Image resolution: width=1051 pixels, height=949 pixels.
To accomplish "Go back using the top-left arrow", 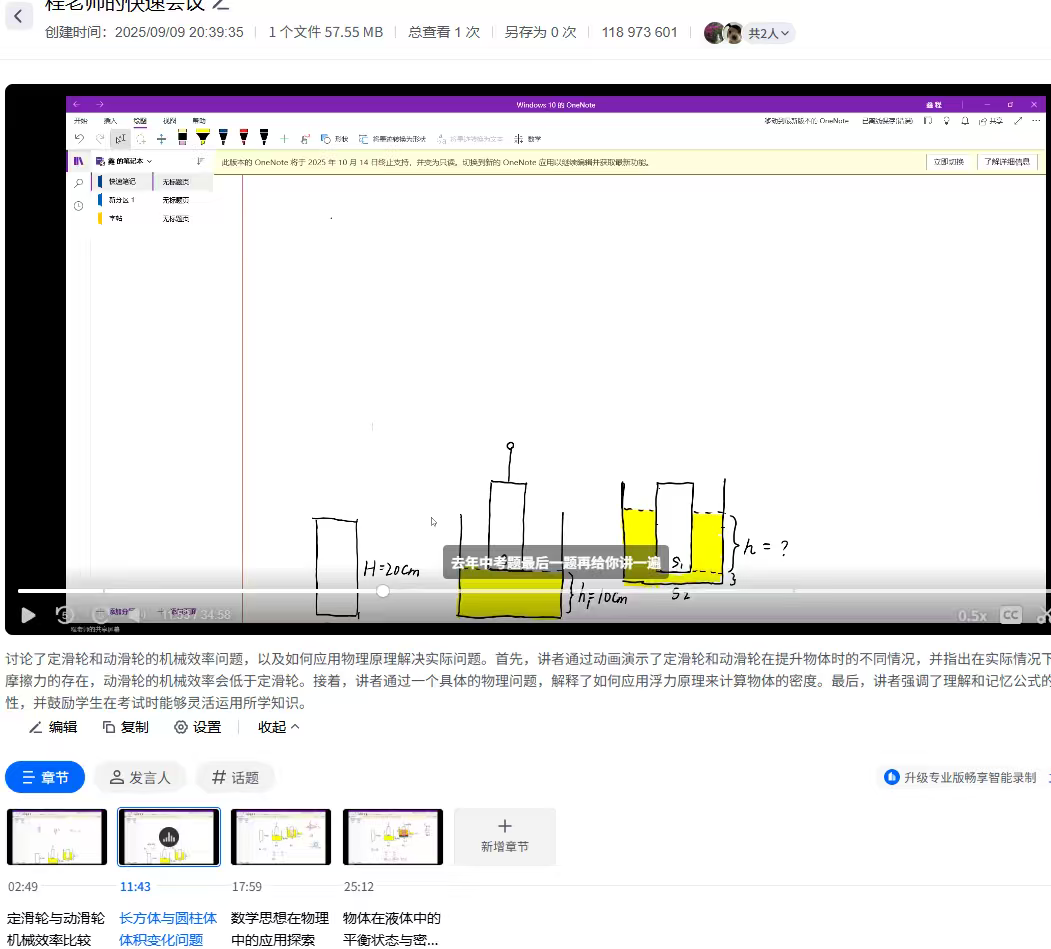I will (18, 16).
